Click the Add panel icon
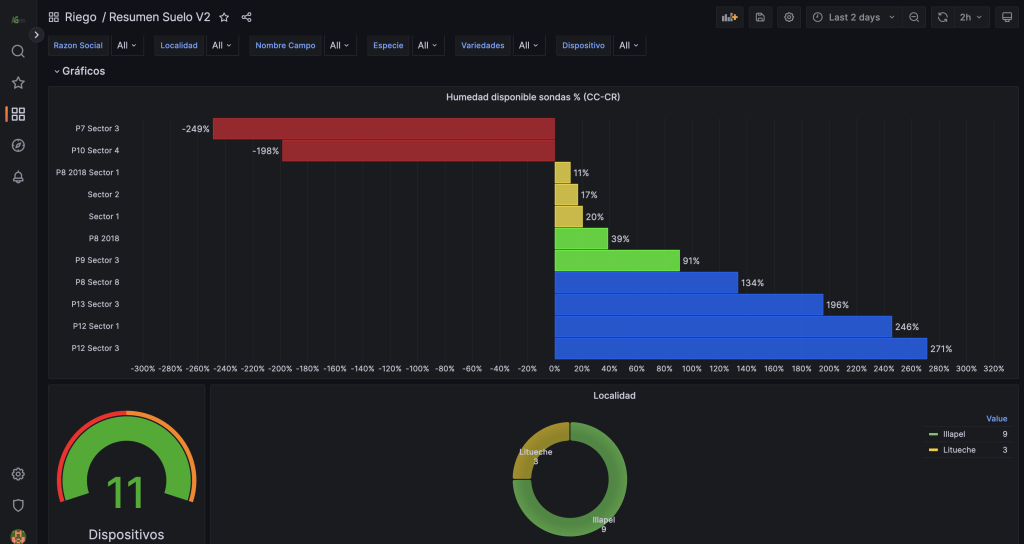This screenshot has height=544, width=1024. click(730, 17)
